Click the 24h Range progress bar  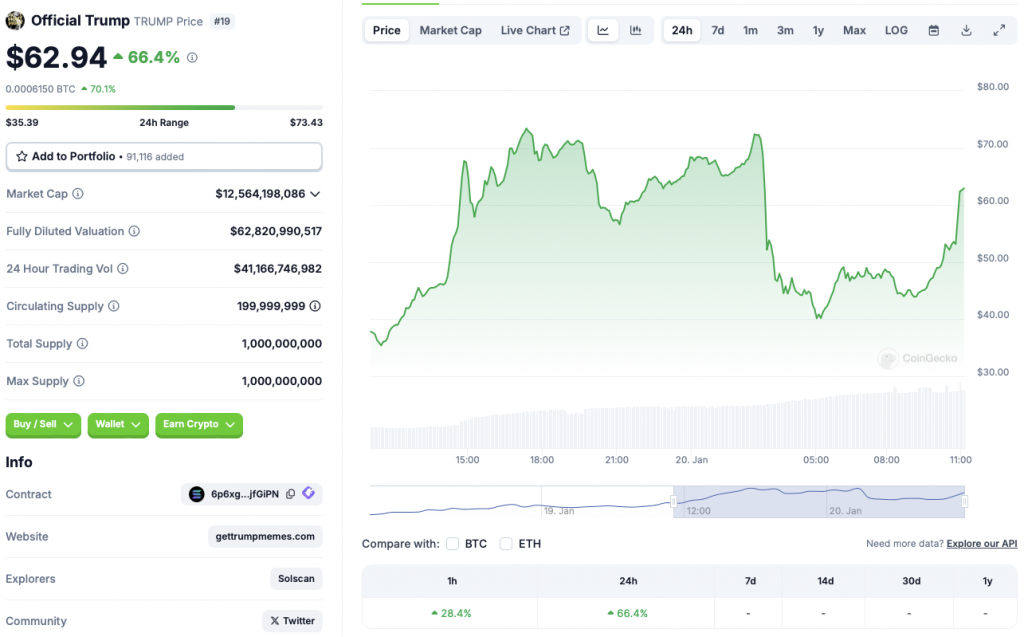click(x=164, y=107)
